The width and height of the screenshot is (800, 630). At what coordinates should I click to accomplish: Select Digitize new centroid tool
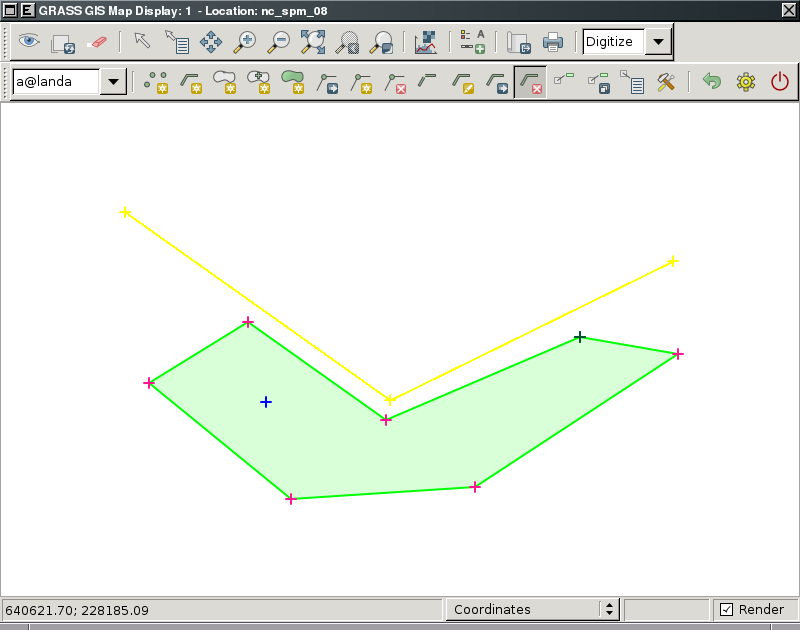click(259, 82)
